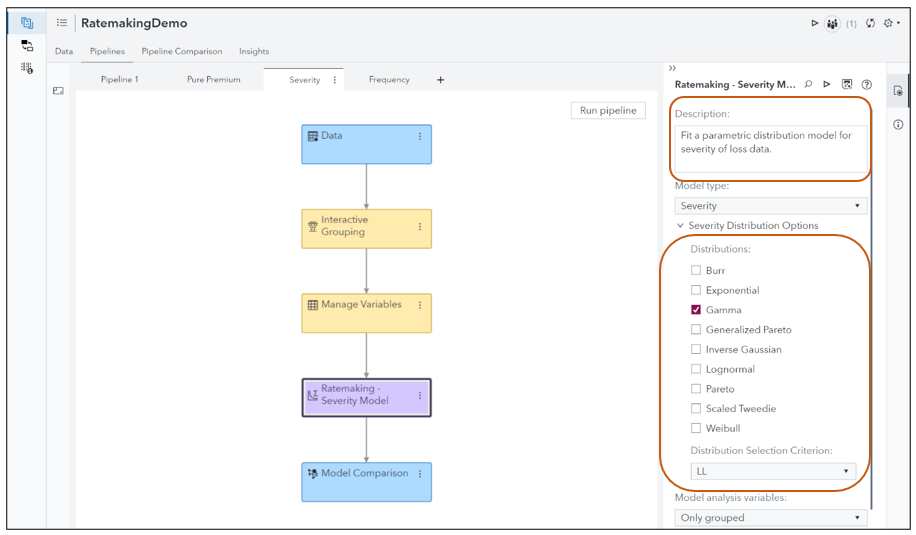Collapse properties panel with double chevron
Image resolution: width=916 pixels, height=535 pixels.
[673, 68]
